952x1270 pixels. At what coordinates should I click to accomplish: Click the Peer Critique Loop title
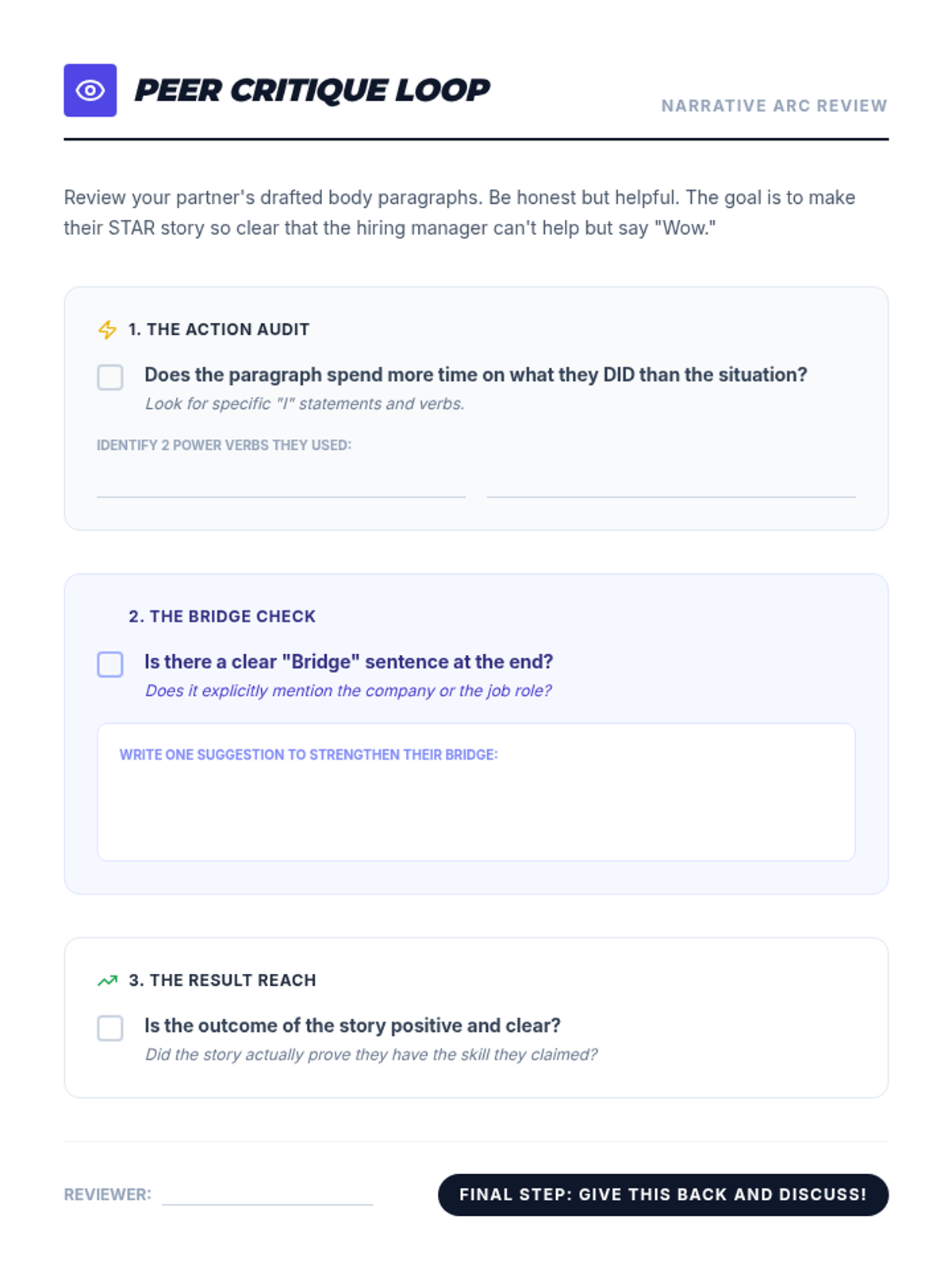[x=312, y=90]
